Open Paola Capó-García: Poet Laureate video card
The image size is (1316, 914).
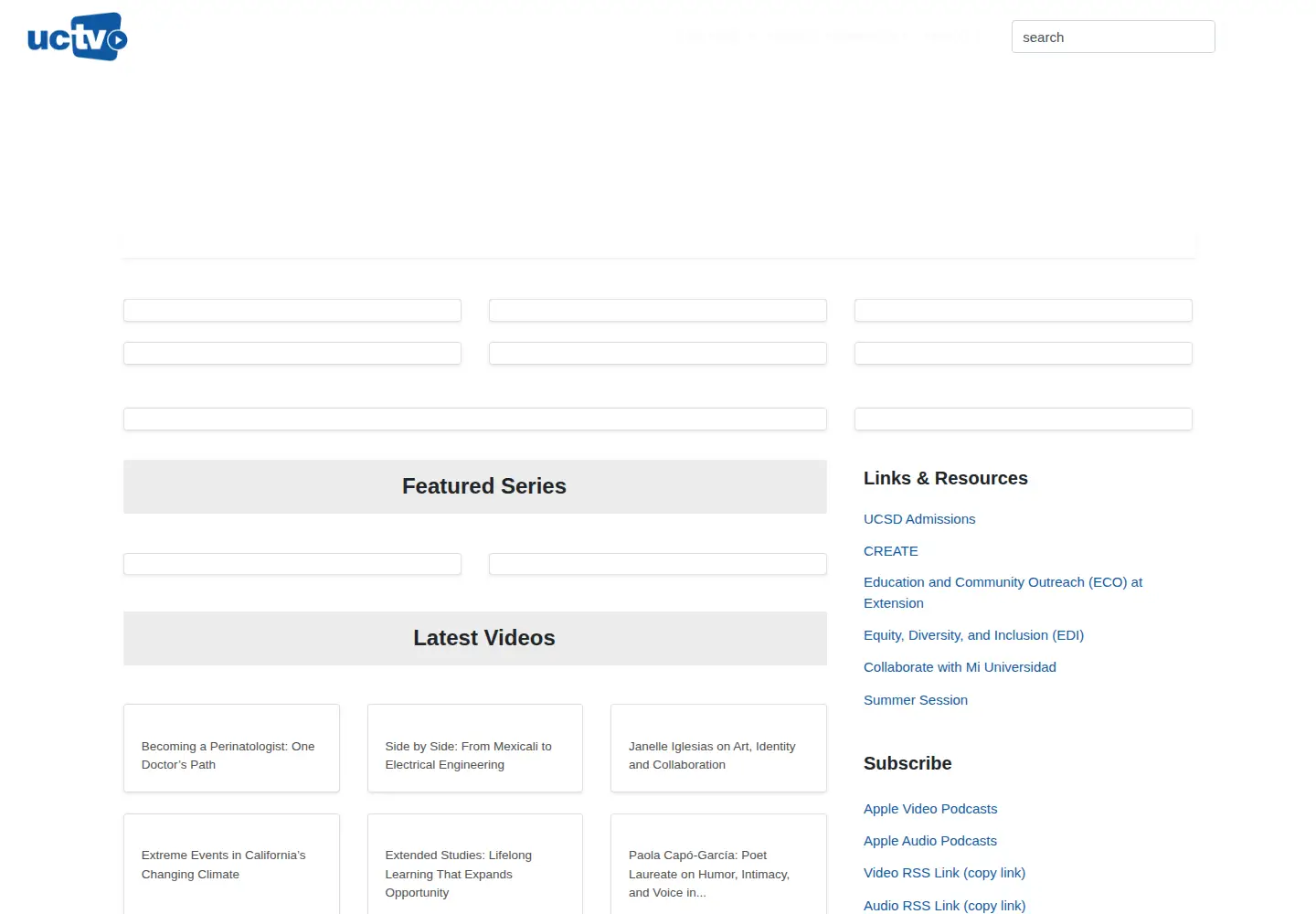(718, 865)
